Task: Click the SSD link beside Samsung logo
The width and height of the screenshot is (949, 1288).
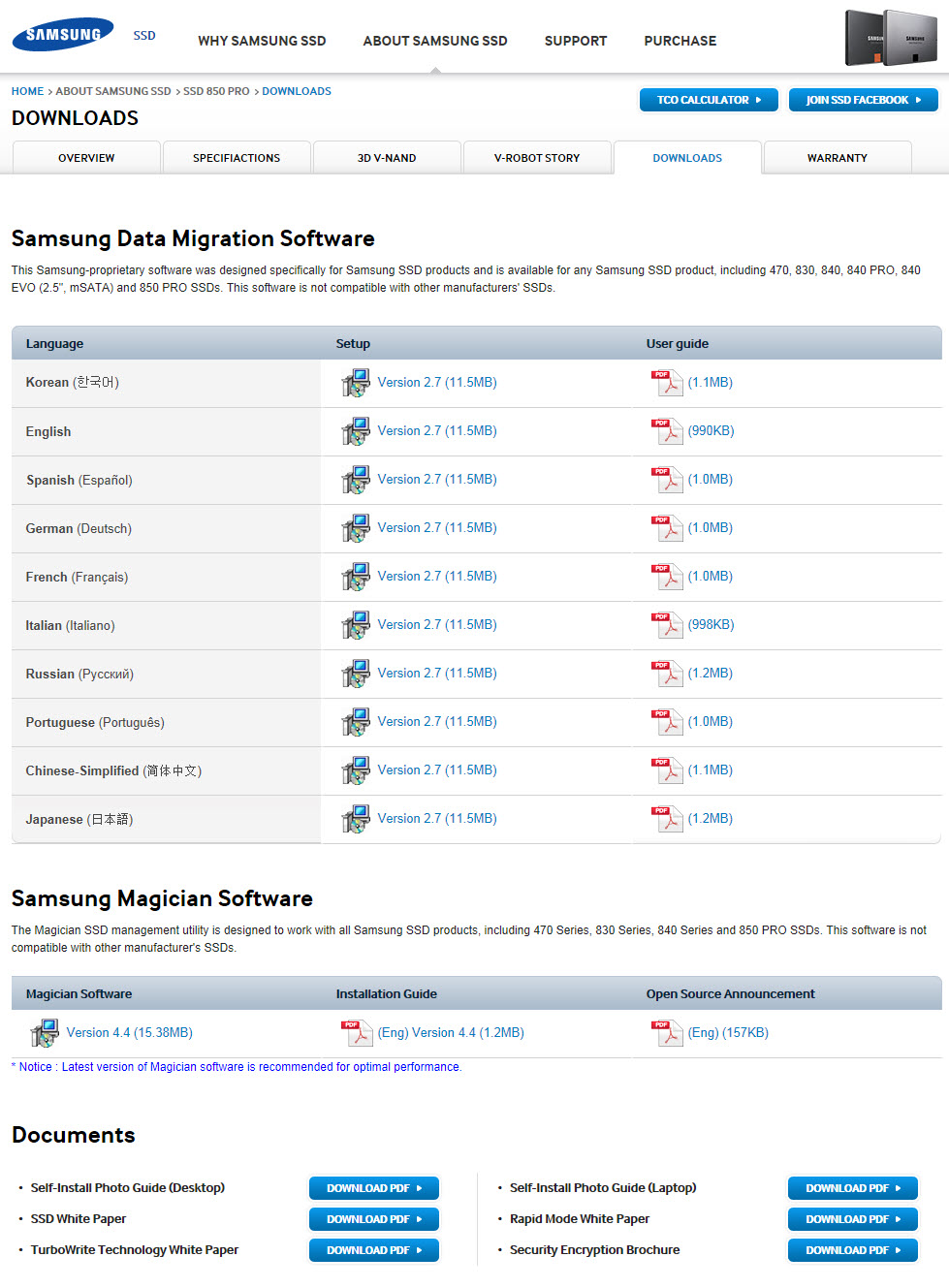Action: click(x=144, y=36)
